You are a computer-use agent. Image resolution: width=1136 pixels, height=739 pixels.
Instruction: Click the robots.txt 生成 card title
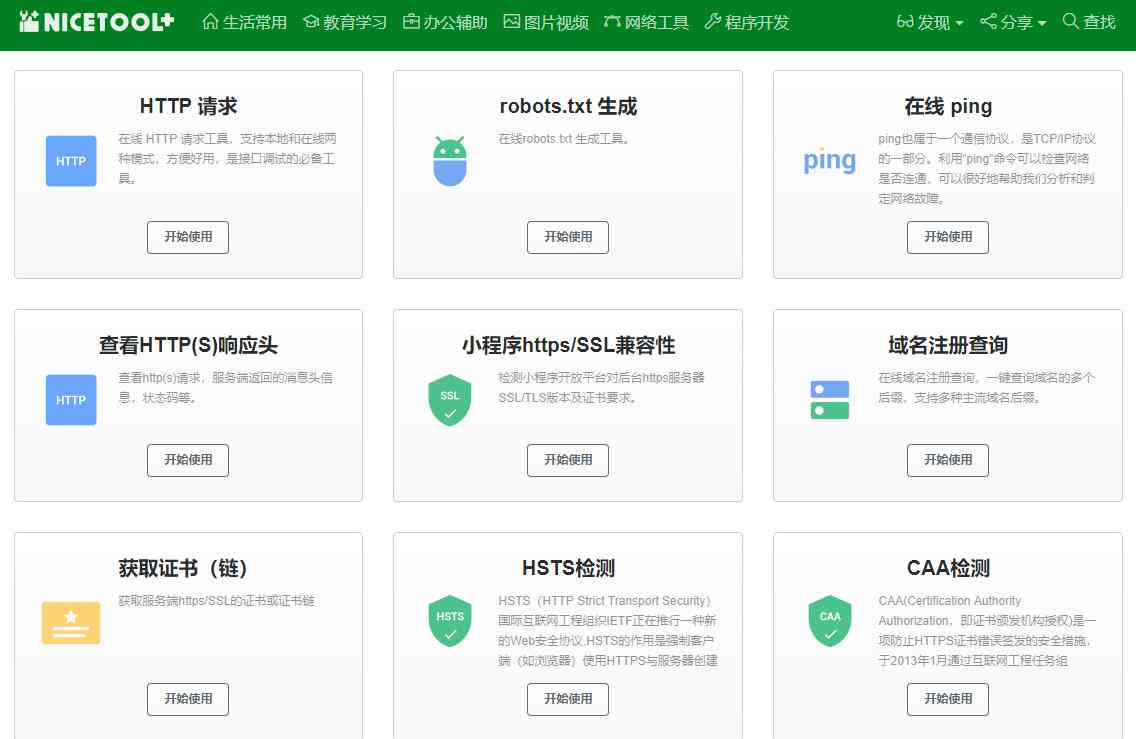[x=568, y=107]
